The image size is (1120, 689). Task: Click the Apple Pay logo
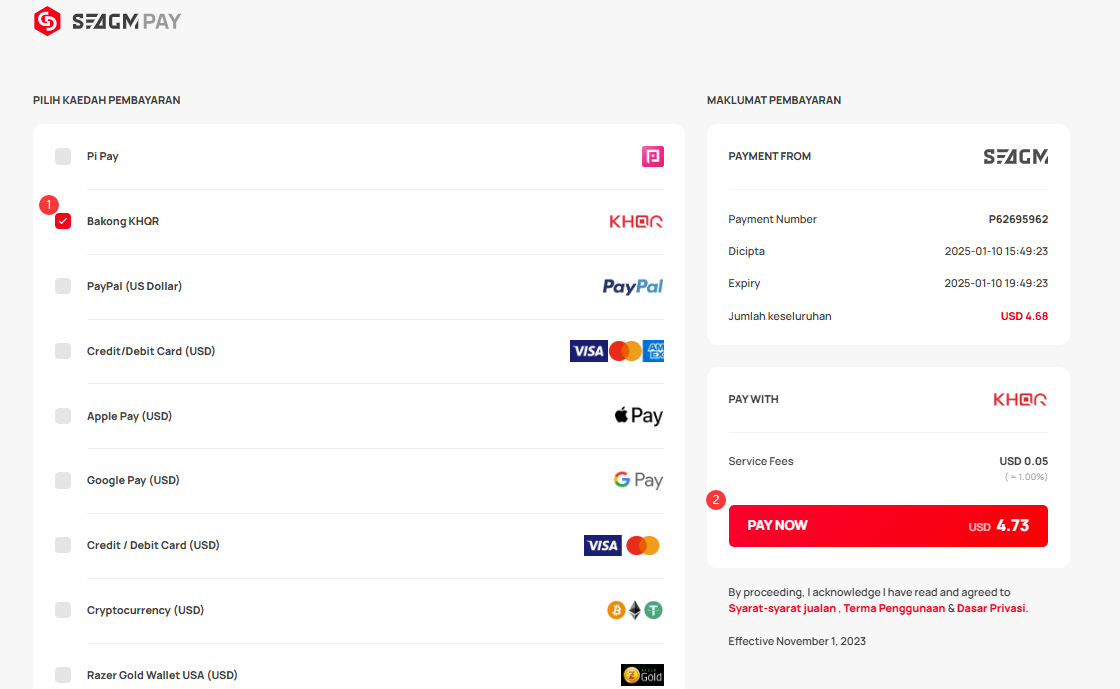click(639, 416)
